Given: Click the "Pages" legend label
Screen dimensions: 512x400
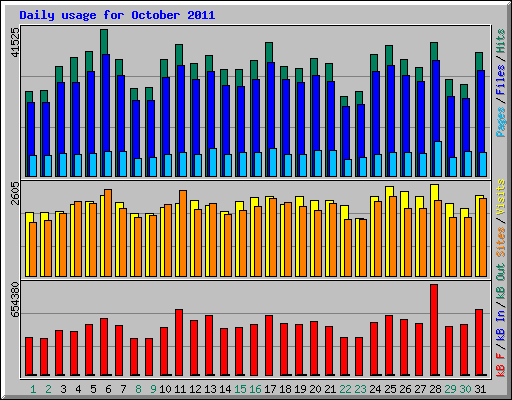Looking at the screenshot, I should (500, 122).
